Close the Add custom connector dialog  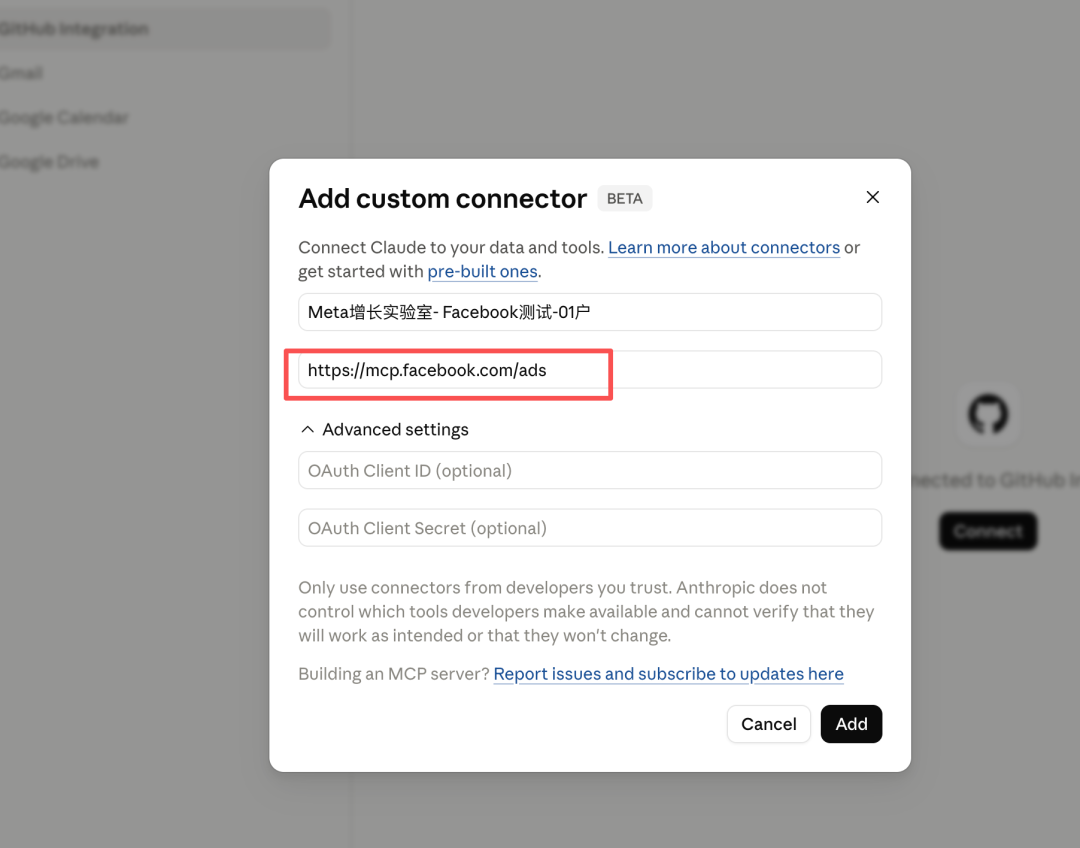[x=872, y=197]
